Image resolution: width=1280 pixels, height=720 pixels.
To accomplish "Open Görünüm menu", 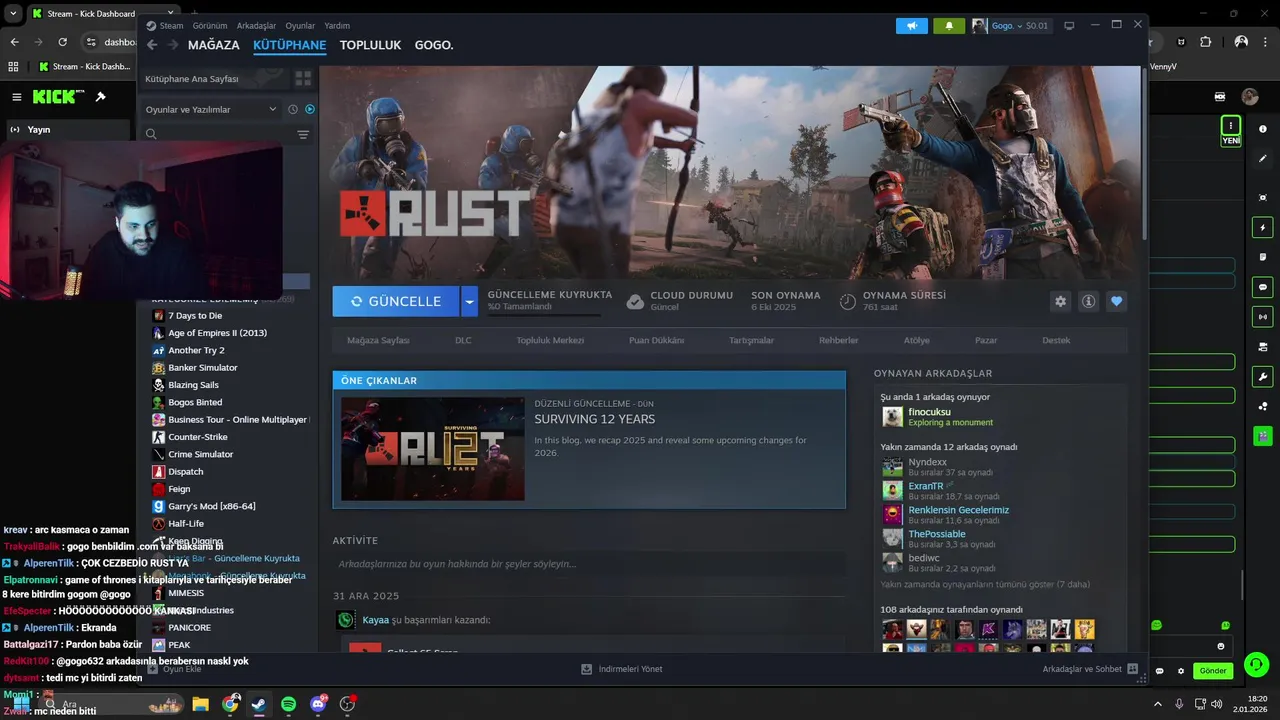I will [x=210, y=26].
